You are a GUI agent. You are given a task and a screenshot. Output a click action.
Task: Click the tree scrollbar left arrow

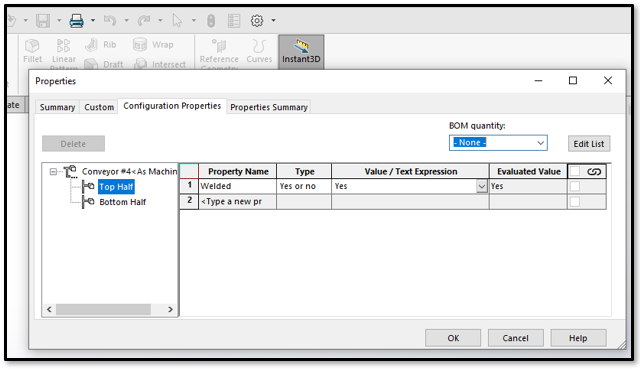[x=49, y=309]
